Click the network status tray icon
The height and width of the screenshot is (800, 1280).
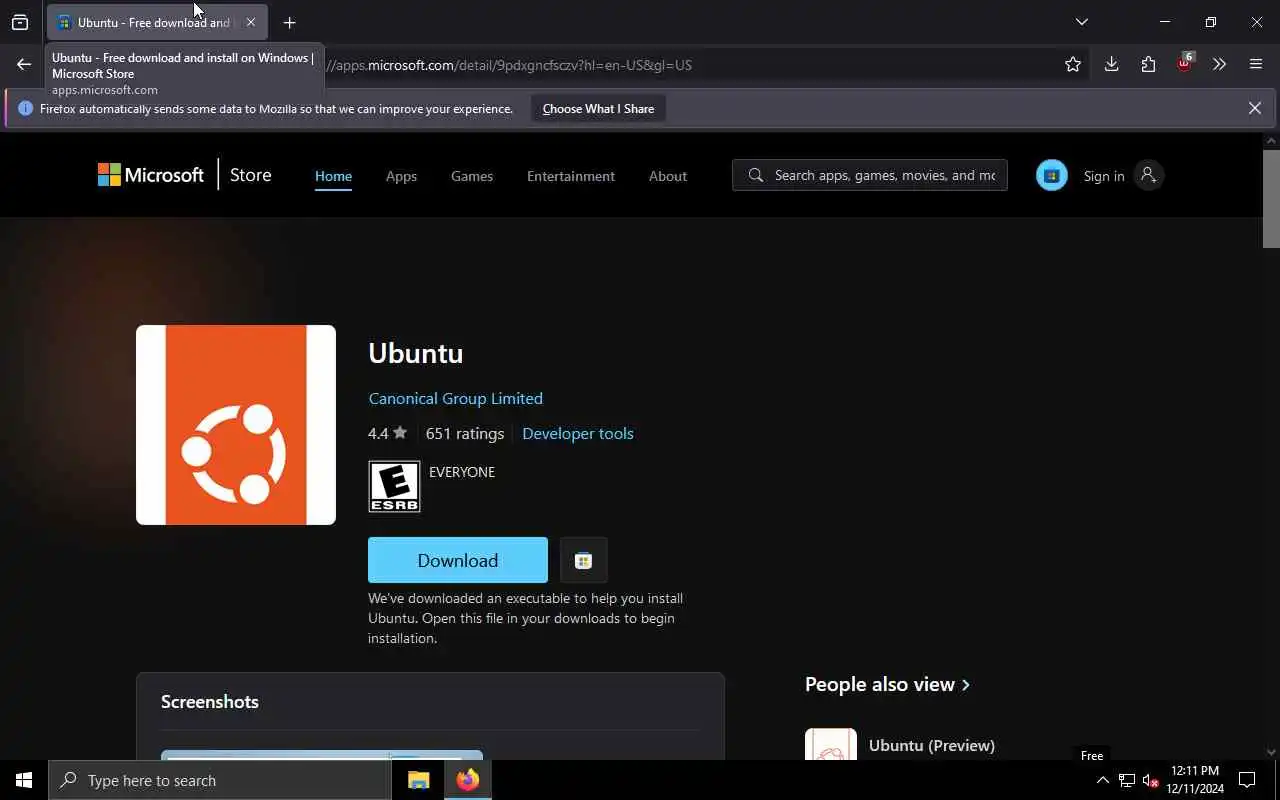[x=1127, y=780]
